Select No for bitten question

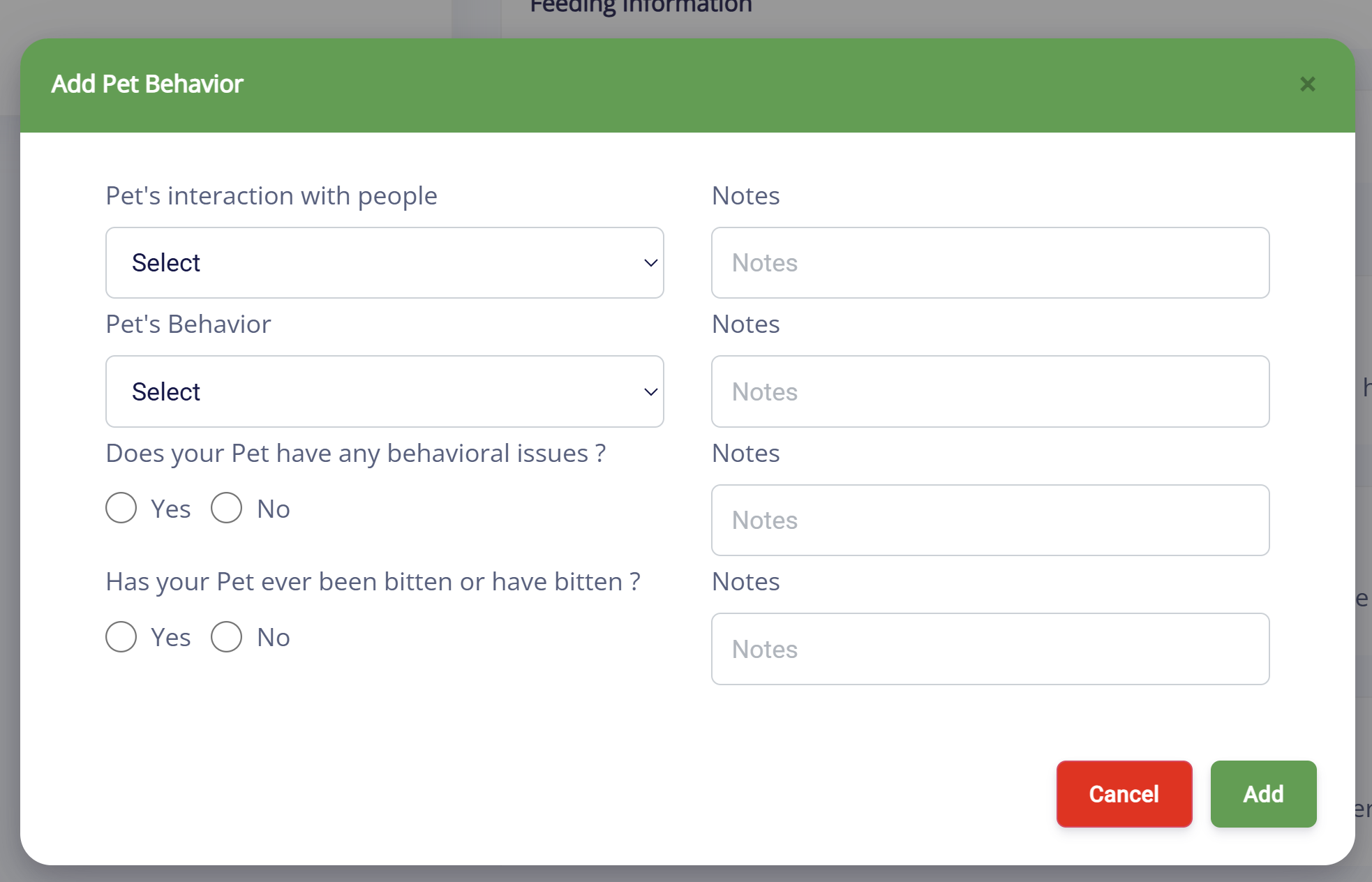pos(227,637)
